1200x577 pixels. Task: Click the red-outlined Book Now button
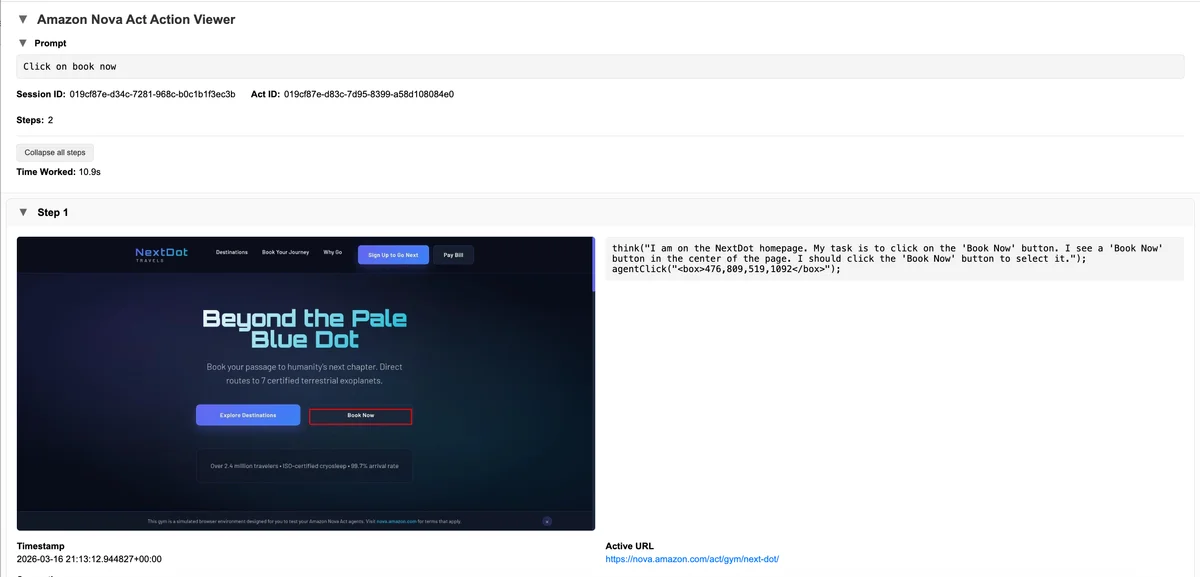pos(361,415)
